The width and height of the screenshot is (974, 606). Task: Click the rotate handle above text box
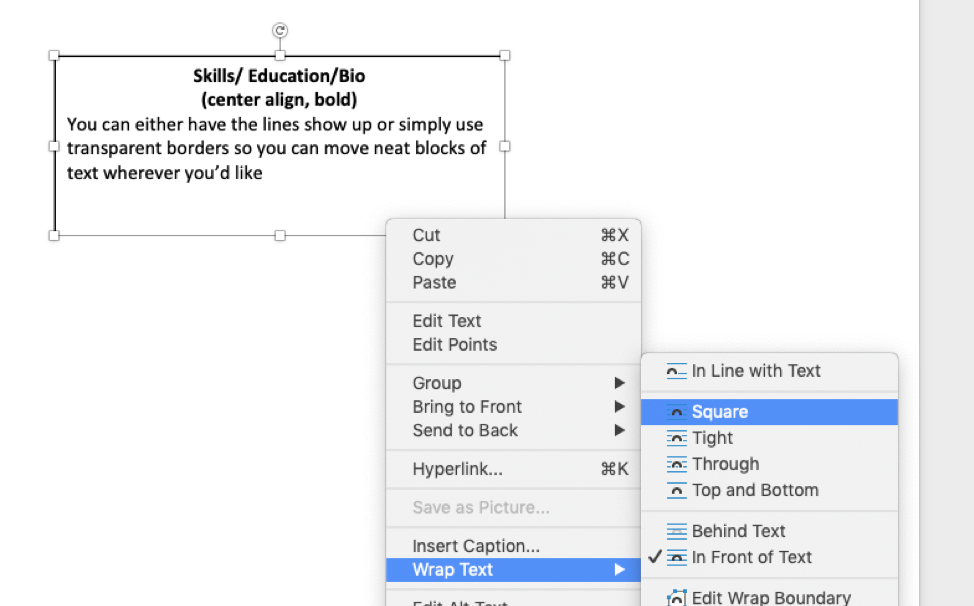click(280, 30)
